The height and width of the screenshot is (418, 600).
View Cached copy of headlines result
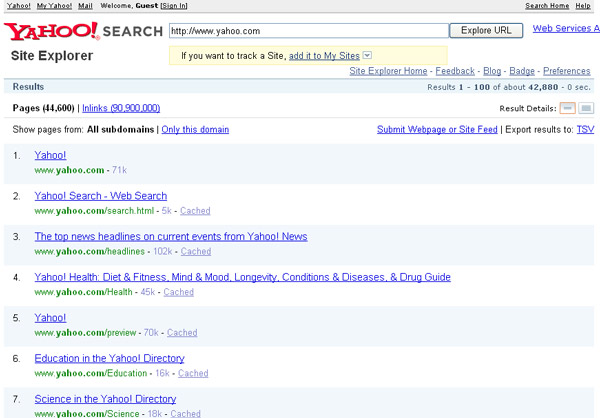point(196,251)
